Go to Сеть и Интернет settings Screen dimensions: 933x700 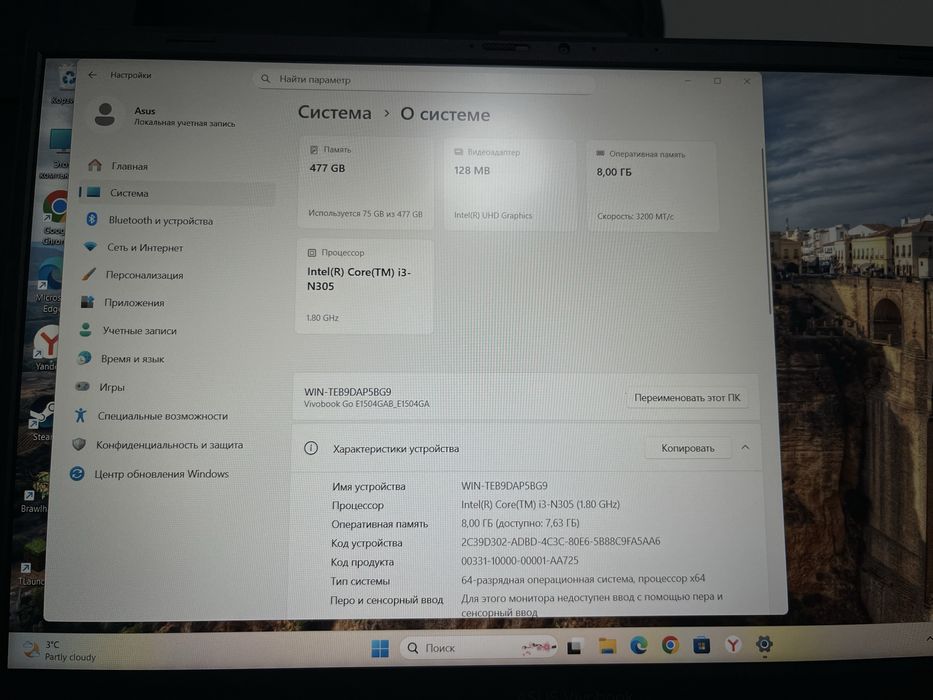tap(174, 247)
